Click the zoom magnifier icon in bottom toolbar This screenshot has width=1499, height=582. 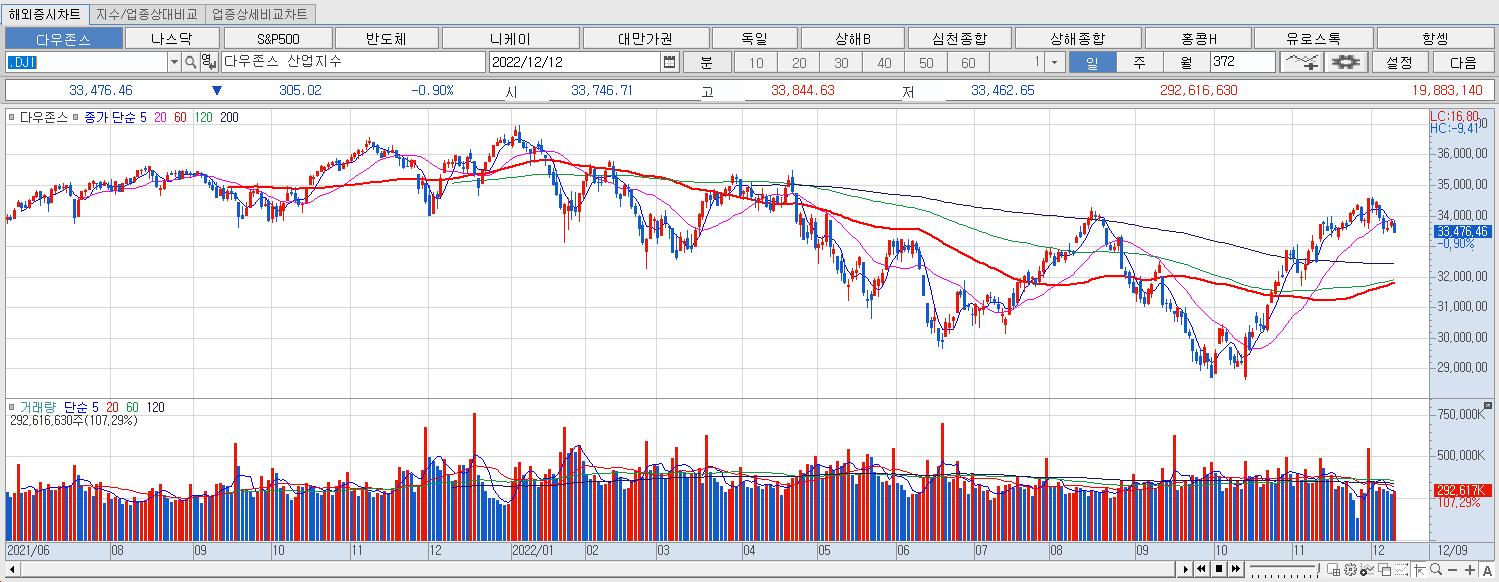[x=1436, y=570]
